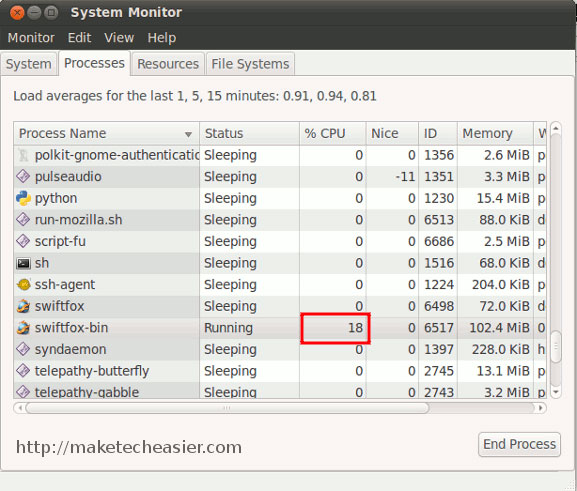
Task: Switch to the System tab
Action: [x=29, y=64]
